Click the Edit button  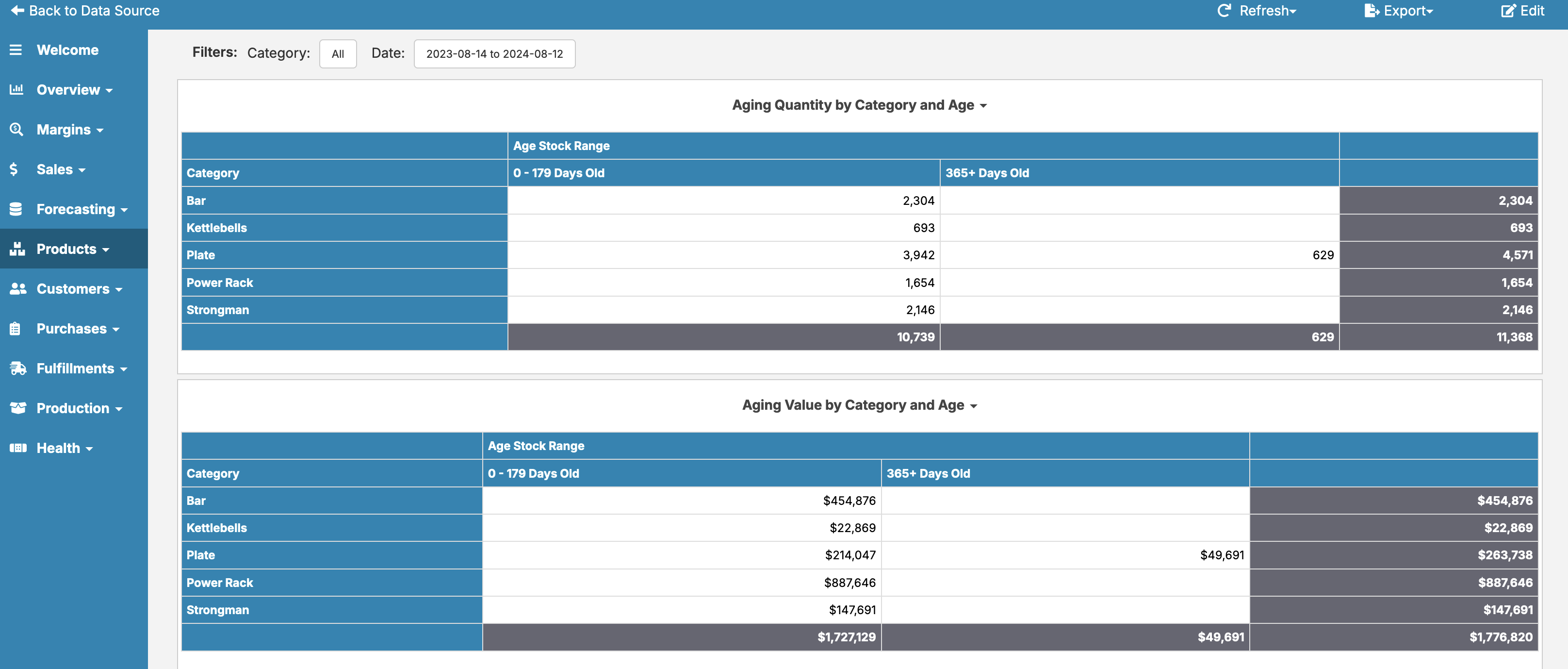point(1522,11)
